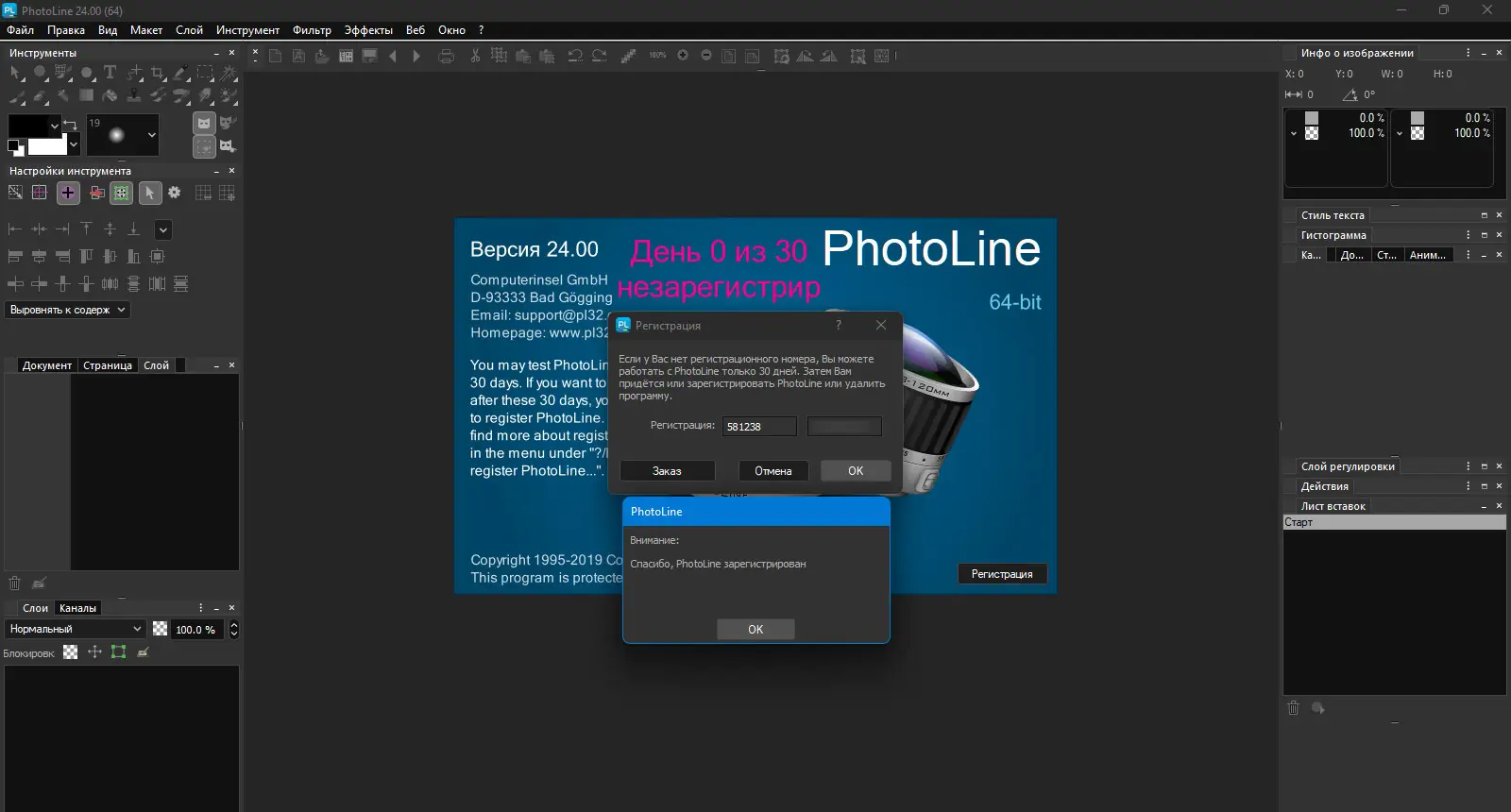Image resolution: width=1511 pixels, height=812 pixels.
Task: Select the arrow pointer tool in Инструменты
Action: [16, 73]
